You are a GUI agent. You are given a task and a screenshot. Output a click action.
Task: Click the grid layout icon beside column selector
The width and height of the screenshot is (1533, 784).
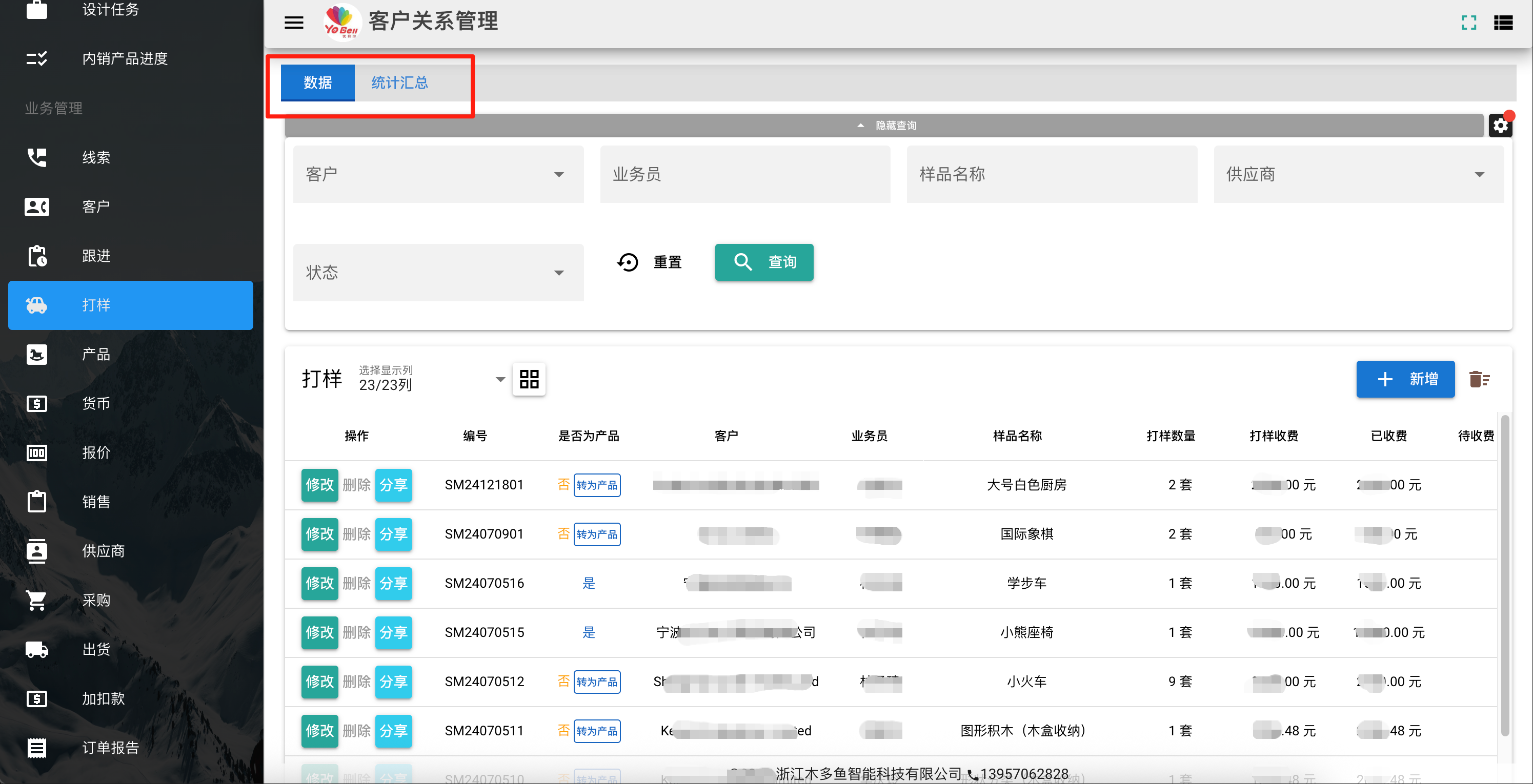coord(529,379)
